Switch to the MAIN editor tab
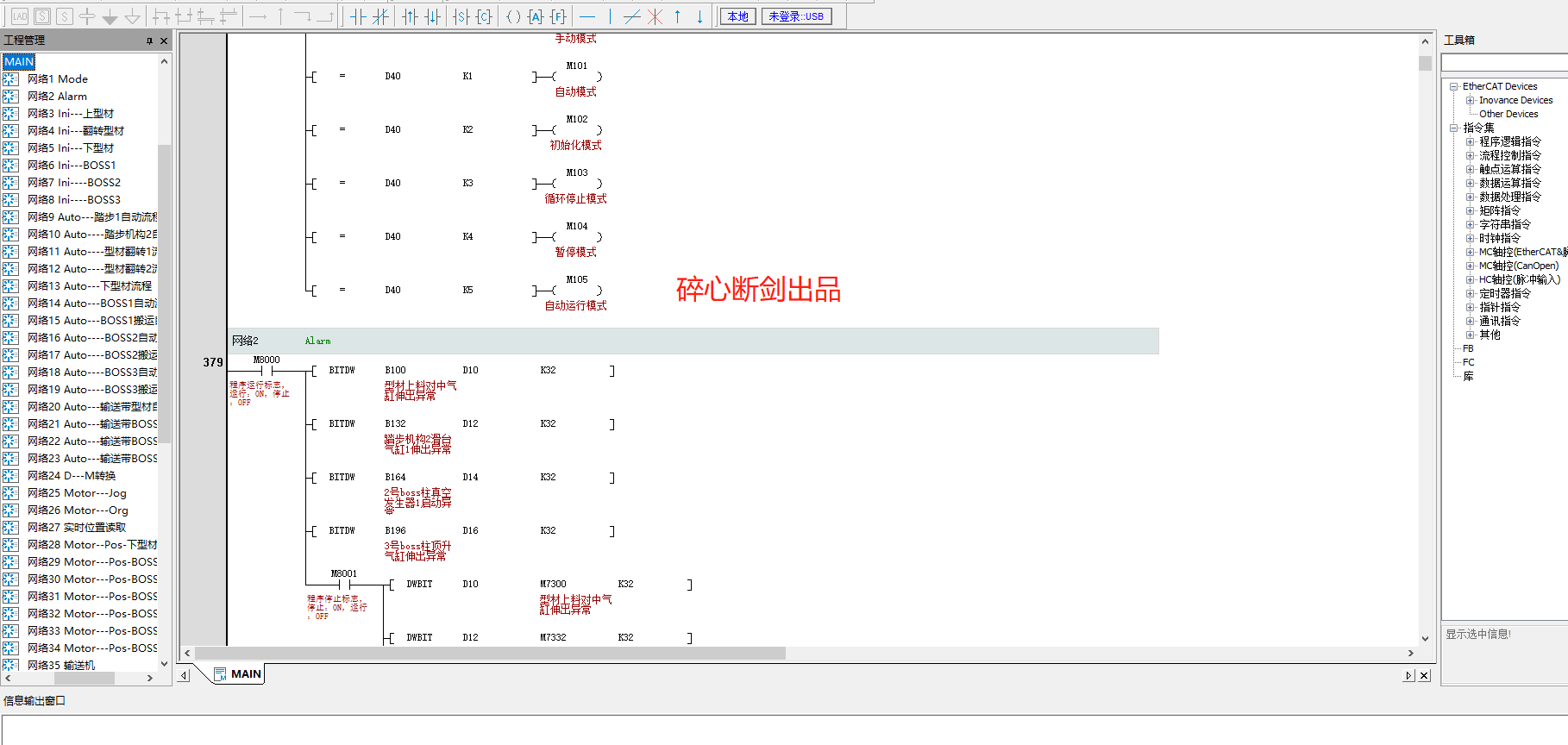Image resolution: width=1568 pixels, height=745 pixels. click(x=238, y=673)
